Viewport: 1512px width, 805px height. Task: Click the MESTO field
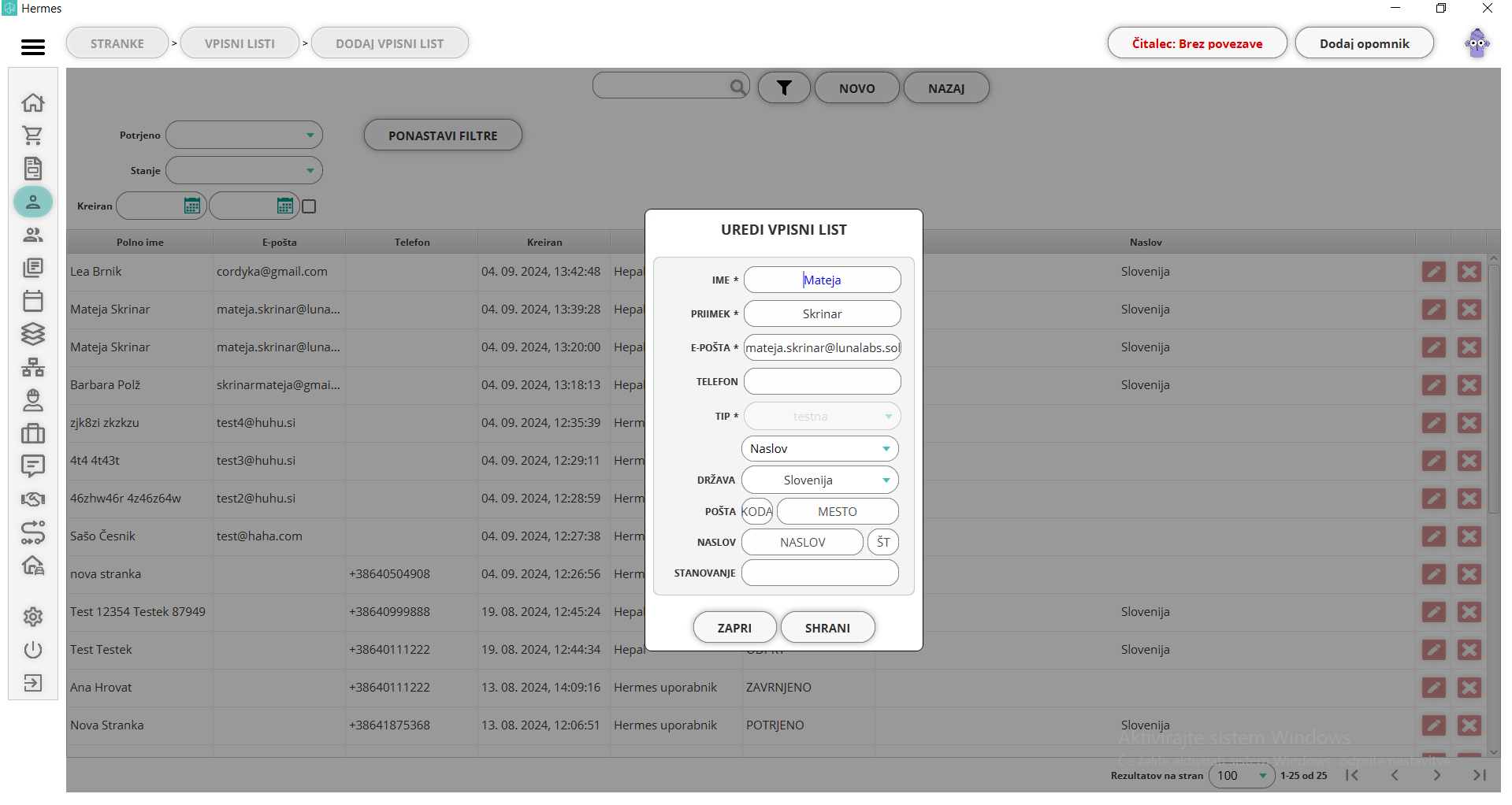[838, 511]
